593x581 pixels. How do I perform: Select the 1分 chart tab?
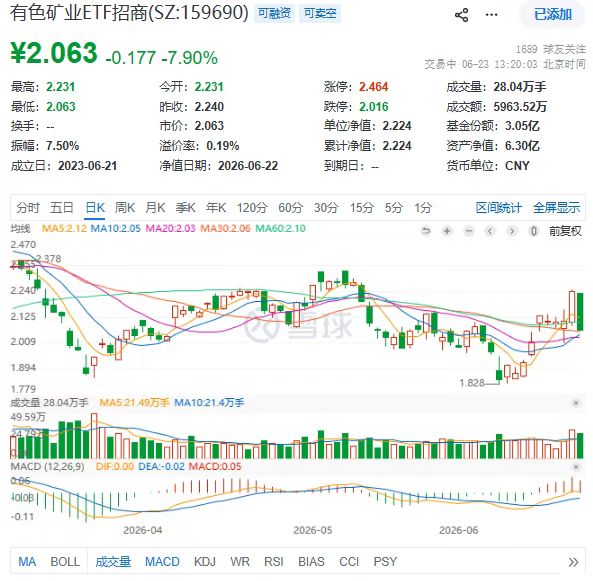tap(423, 208)
